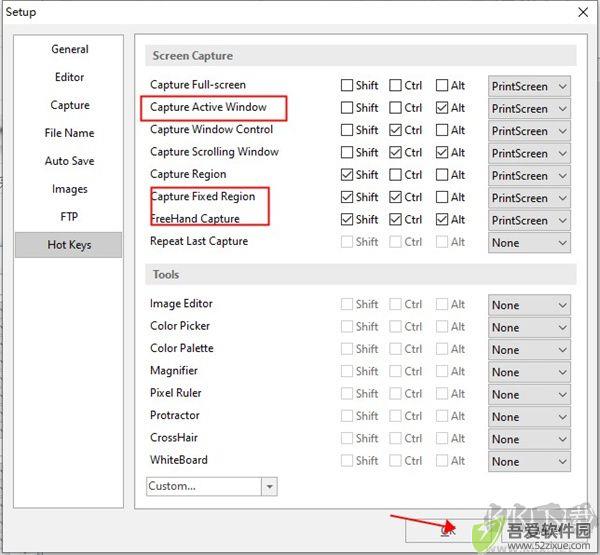Click the 'Capture Active Window' label
This screenshot has height=555, width=600.
pyautogui.click(x=208, y=107)
